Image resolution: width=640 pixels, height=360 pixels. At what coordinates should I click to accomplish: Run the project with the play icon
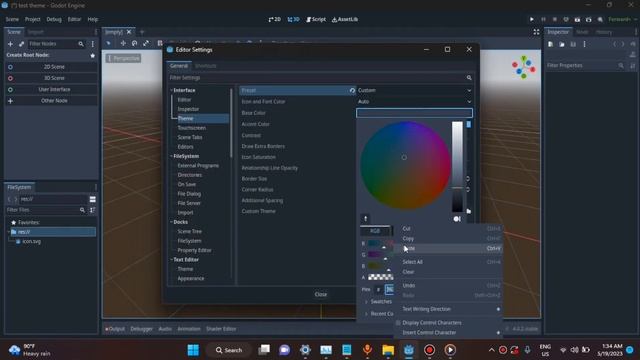click(x=531, y=19)
